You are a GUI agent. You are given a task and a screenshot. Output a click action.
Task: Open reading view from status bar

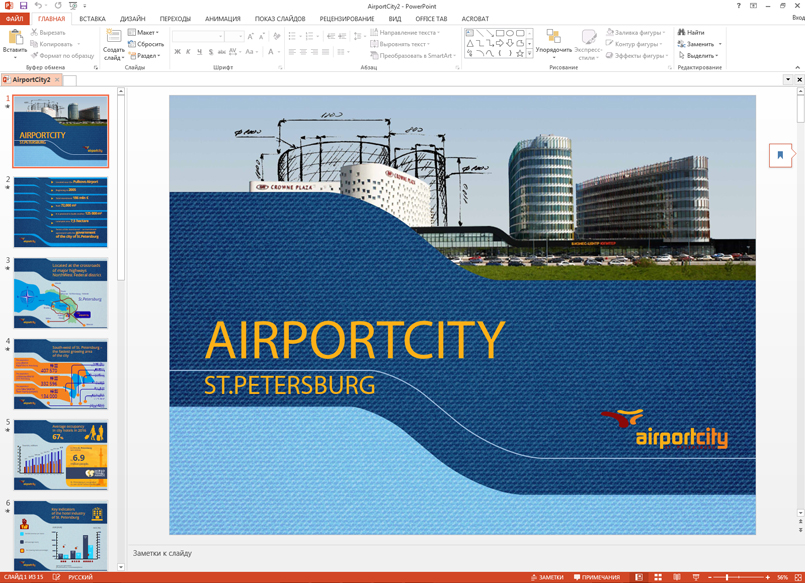tap(677, 577)
